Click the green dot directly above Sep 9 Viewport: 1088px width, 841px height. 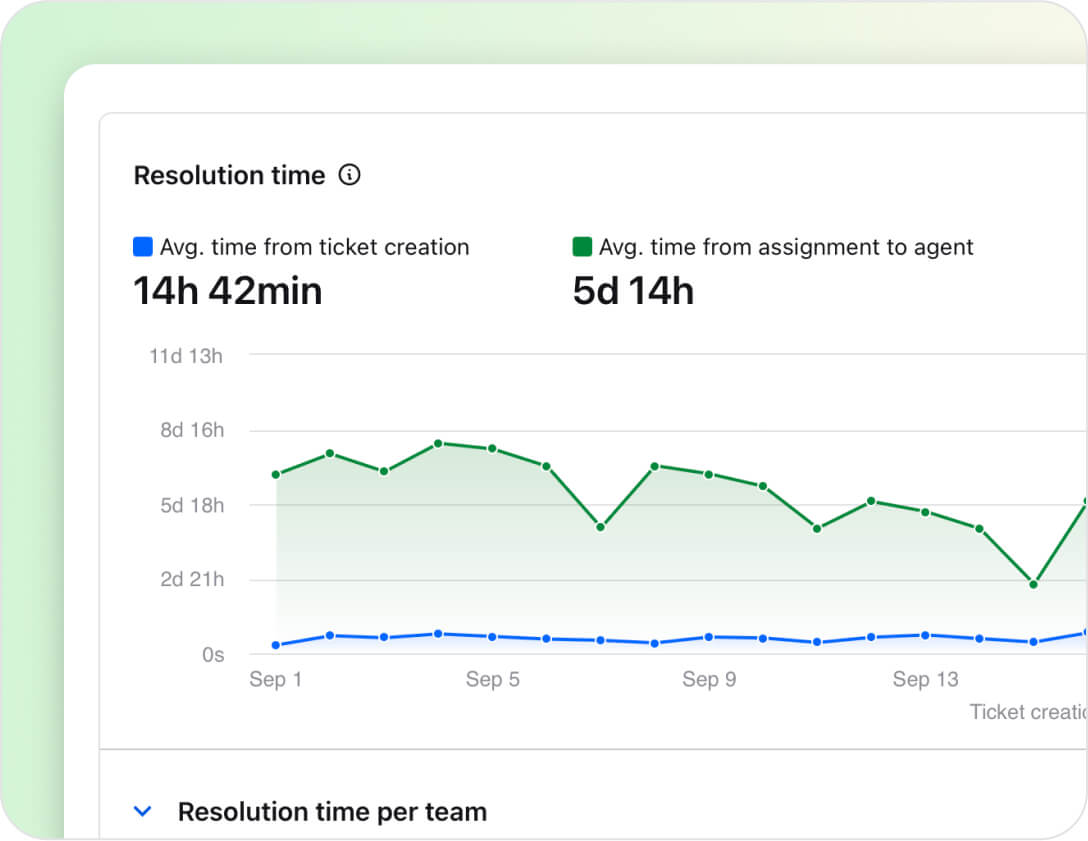tap(709, 475)
